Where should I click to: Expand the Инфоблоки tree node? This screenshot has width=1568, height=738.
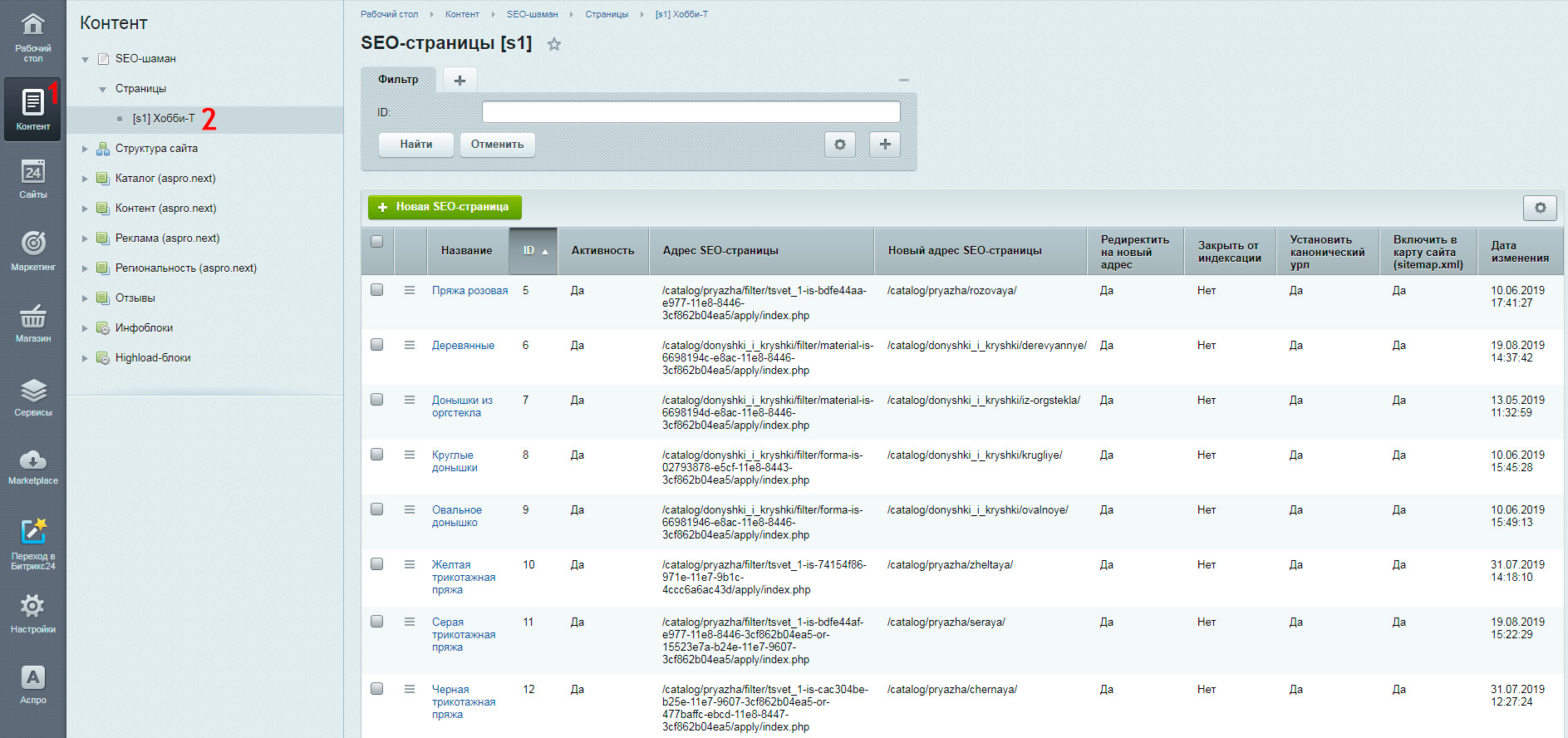pos(85,328)
